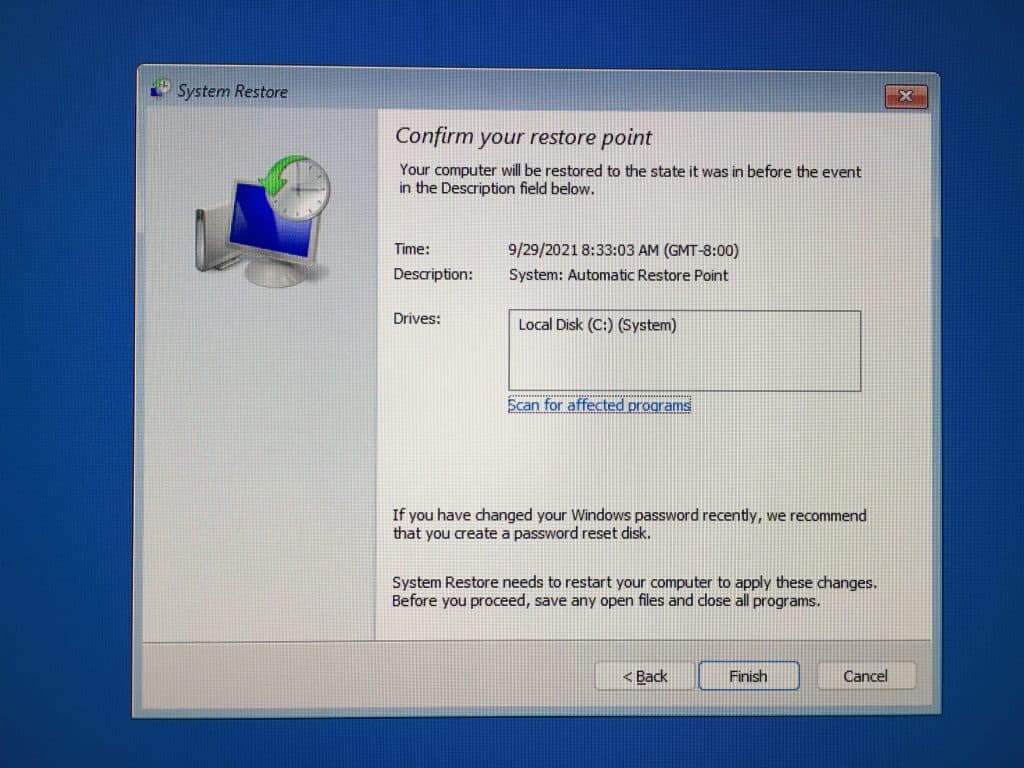This screenshot has width=1024, height=768.
Task: Click the Time: field label
Action: click(x=411, y=250)
